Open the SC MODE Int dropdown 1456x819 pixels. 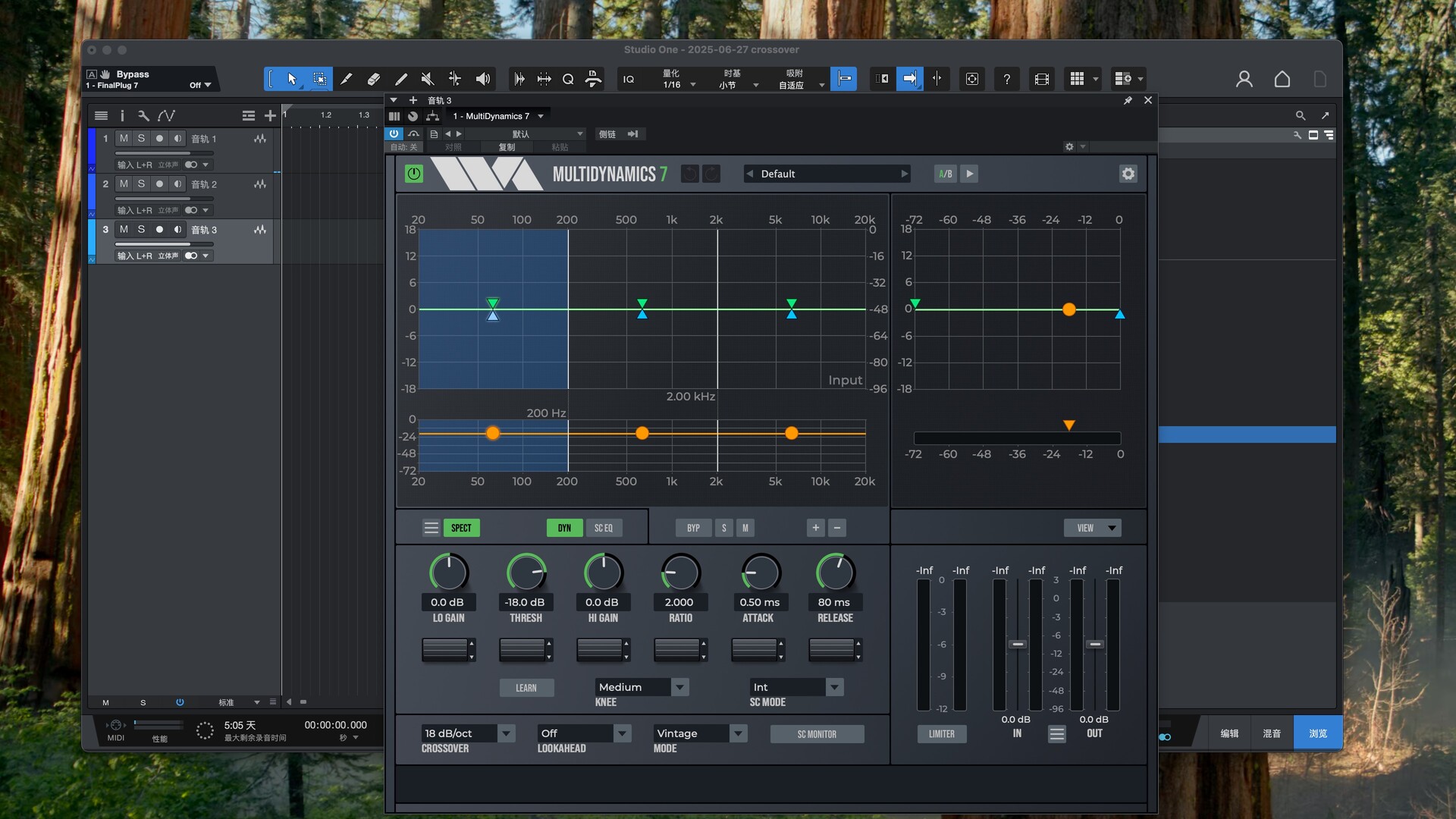[x=796, y=687]
